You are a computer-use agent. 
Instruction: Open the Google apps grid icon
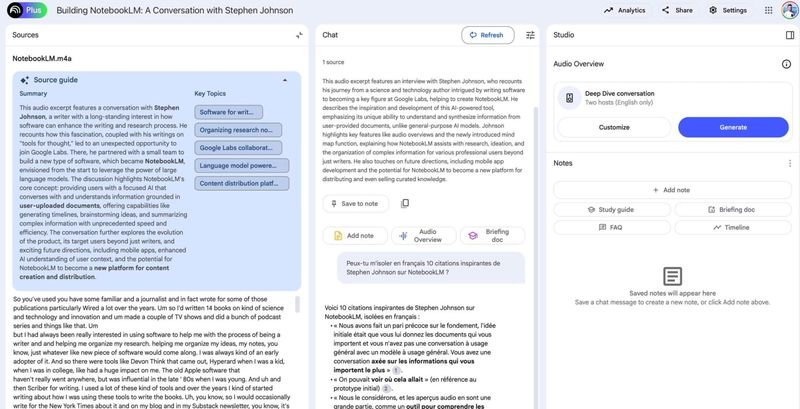(x=768, y=10)
